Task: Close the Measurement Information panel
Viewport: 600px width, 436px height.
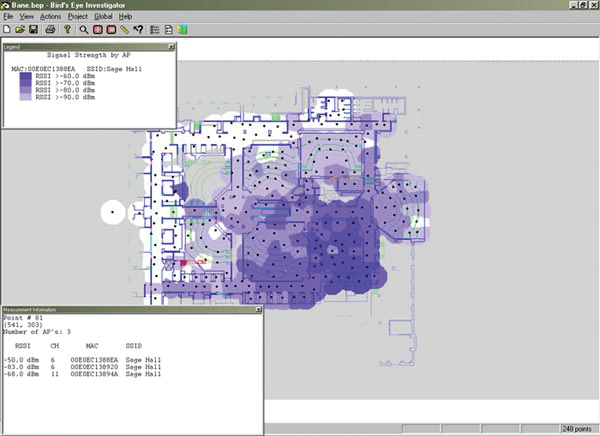Action: [258, 310]
